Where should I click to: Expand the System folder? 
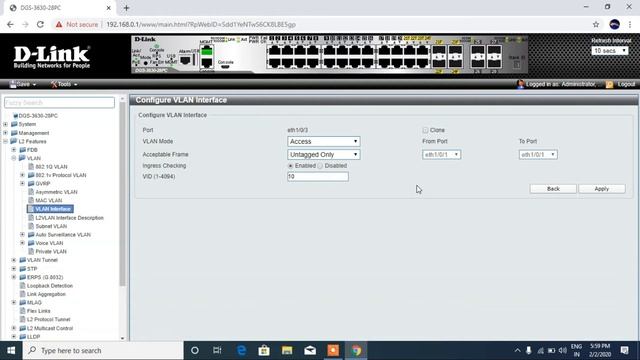click(5, 124)
